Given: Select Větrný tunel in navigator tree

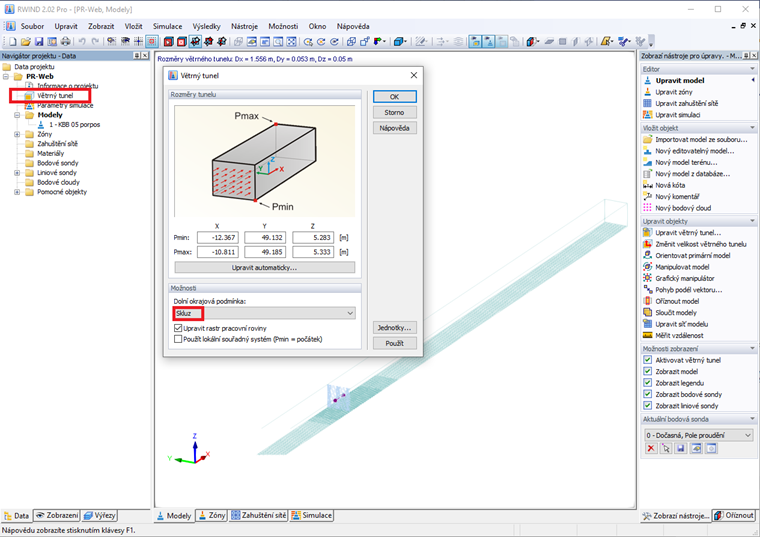Looking at the screenshot, I should [x=55, y=95].
